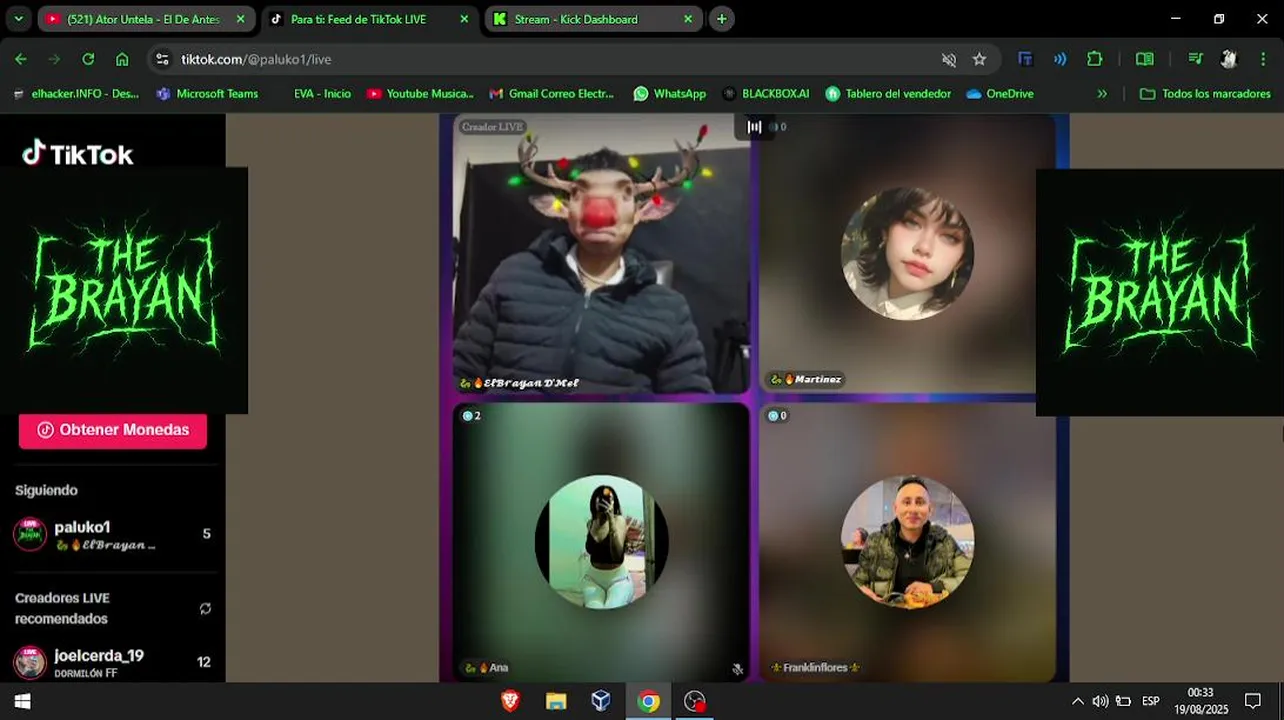Open Brave browser from the taskbar
Screen dimensions: 1284x720
click(510, 701)
